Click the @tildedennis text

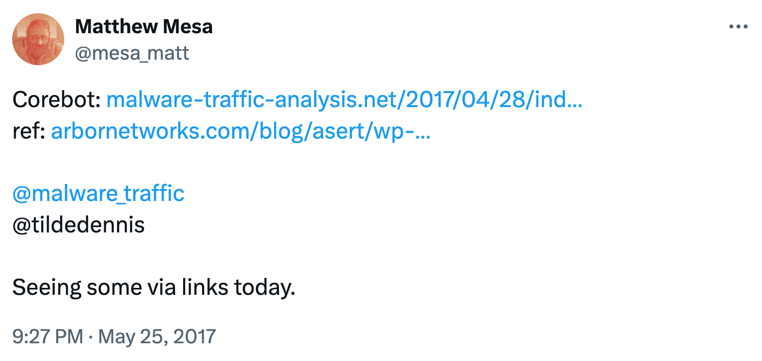pyautogui.click(x=78, y=225)
